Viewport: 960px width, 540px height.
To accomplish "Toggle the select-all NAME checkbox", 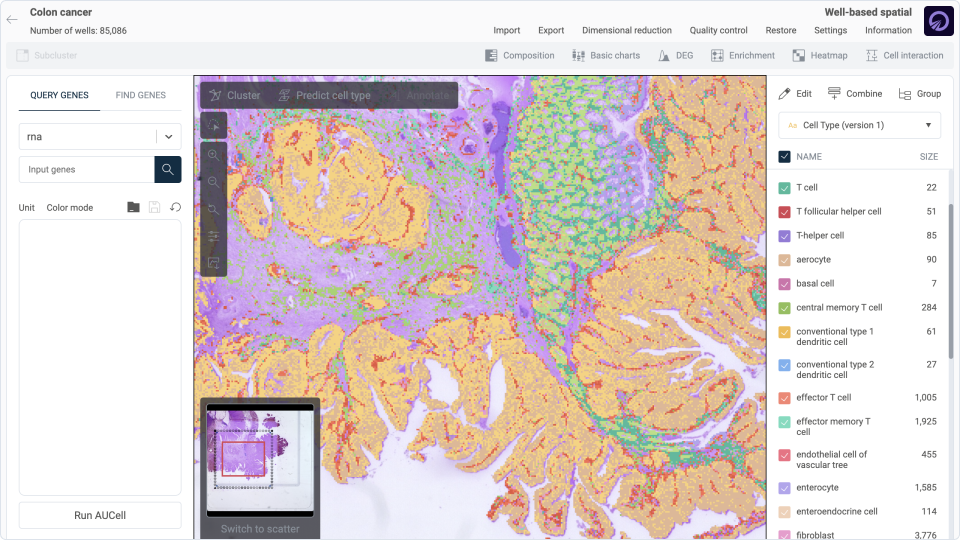I will [785, 157].
